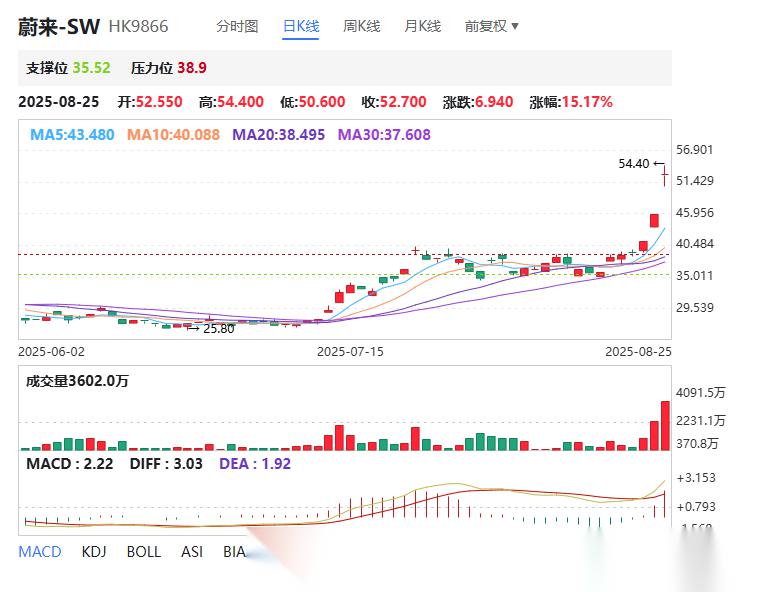761x592 pixels.
Task: Open the 周K线 tab
Action: pyautogui.click(x=362, y=26)
